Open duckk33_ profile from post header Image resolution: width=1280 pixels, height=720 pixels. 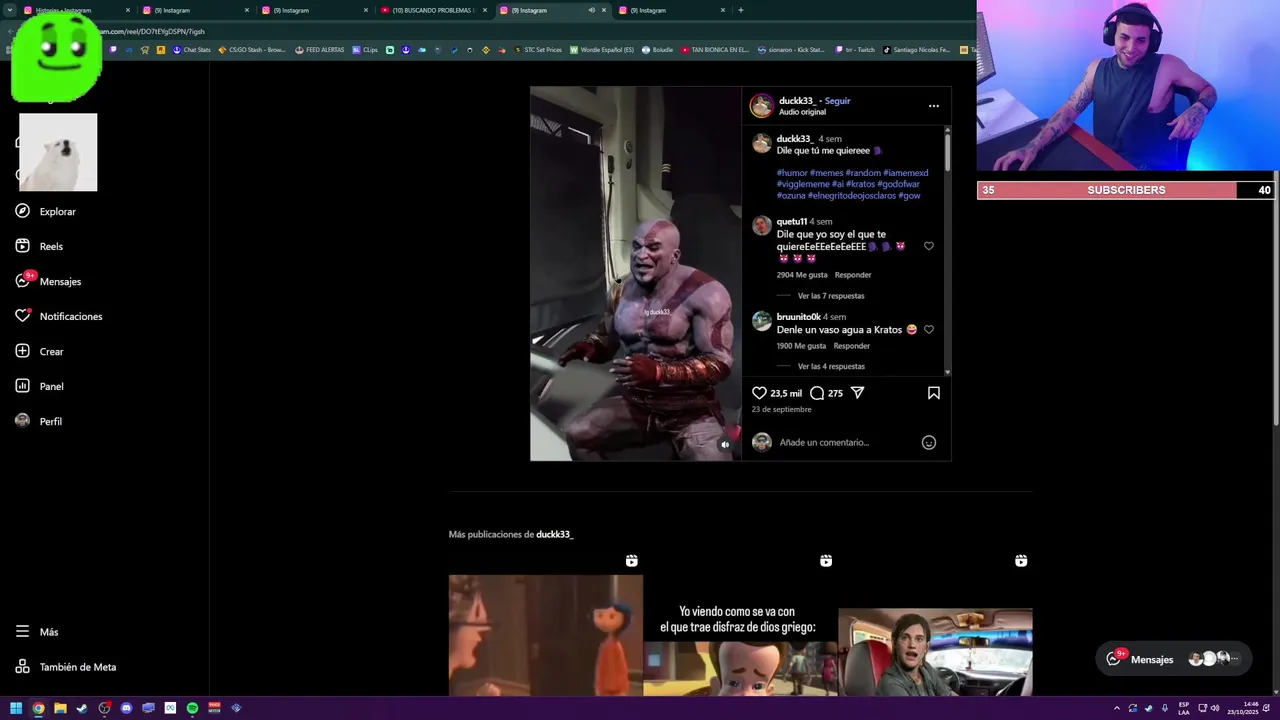[797, 101]
